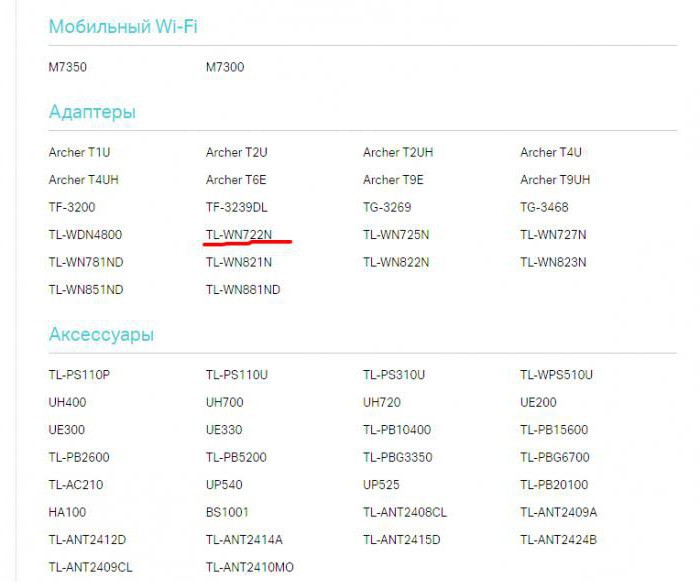Choose TL-WN881ND from adapters
Viewport: 700px width, 582px height.
click(x=243, y=290)
